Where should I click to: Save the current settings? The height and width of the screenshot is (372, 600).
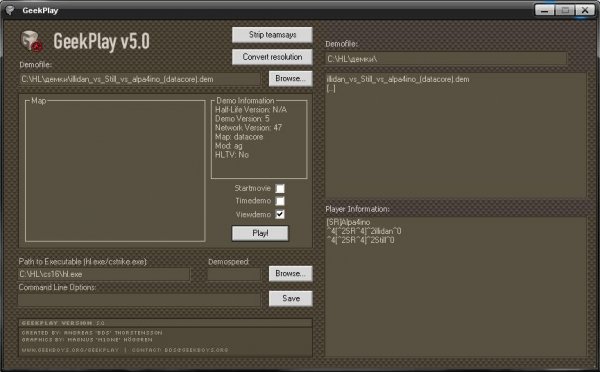[290, 299]
